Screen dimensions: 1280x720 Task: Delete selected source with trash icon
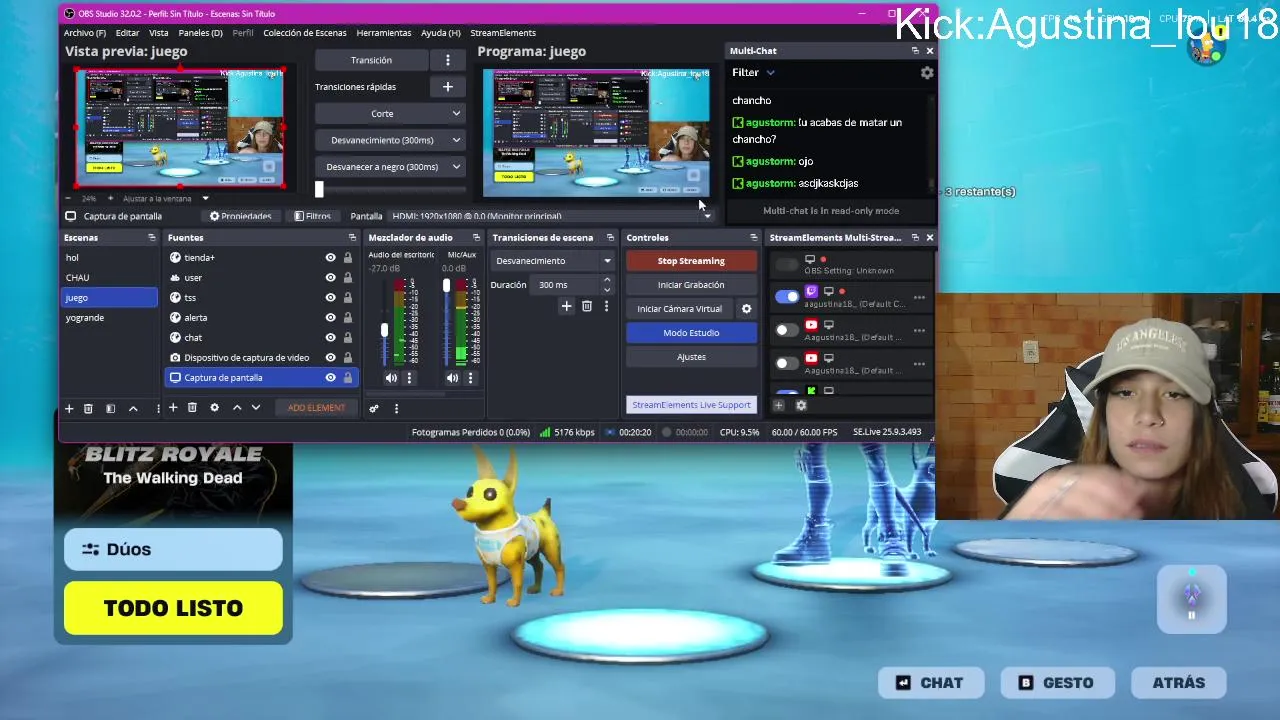tap(192, 408)
